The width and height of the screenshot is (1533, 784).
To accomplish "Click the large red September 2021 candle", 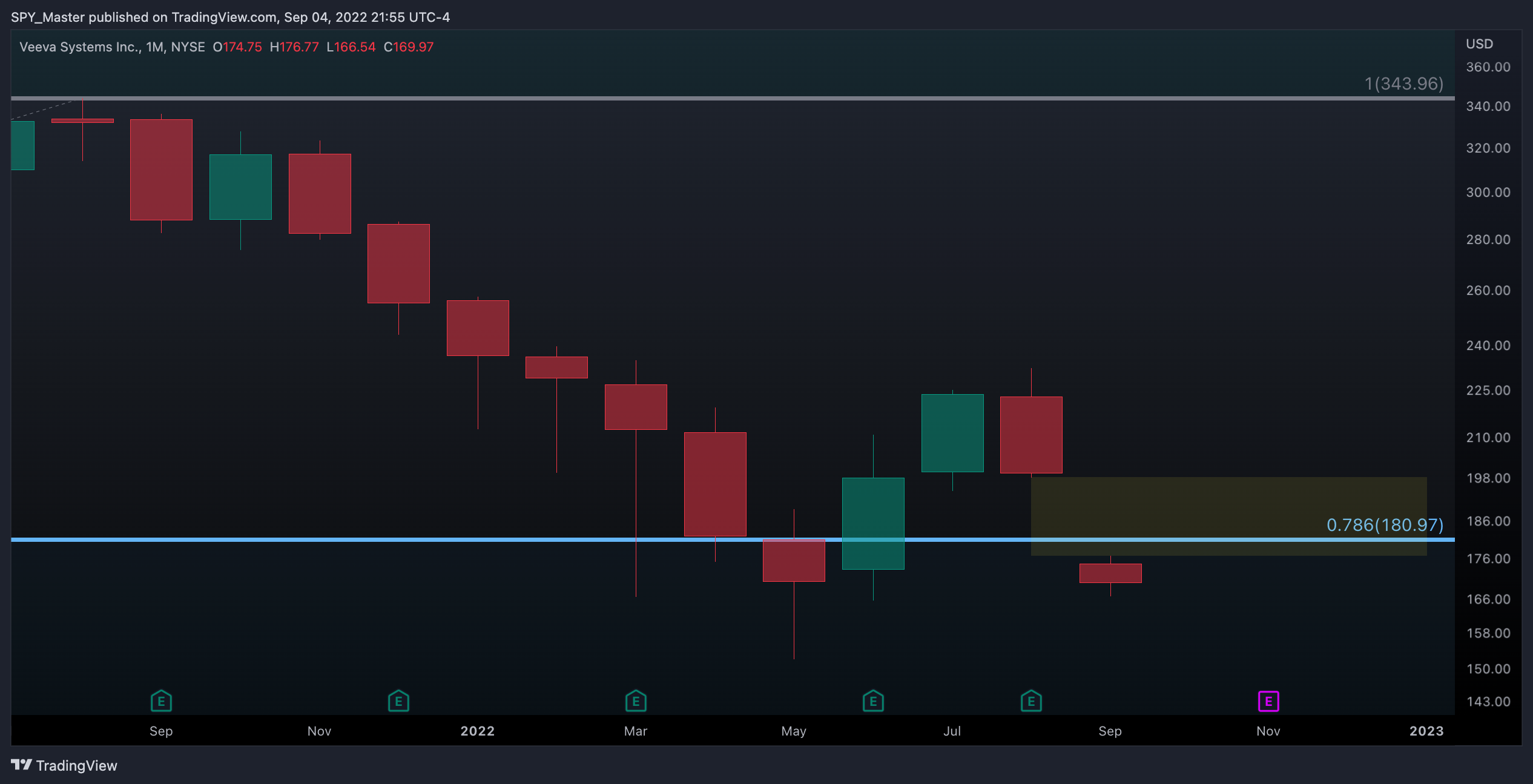I will click(x=161, y=170).
